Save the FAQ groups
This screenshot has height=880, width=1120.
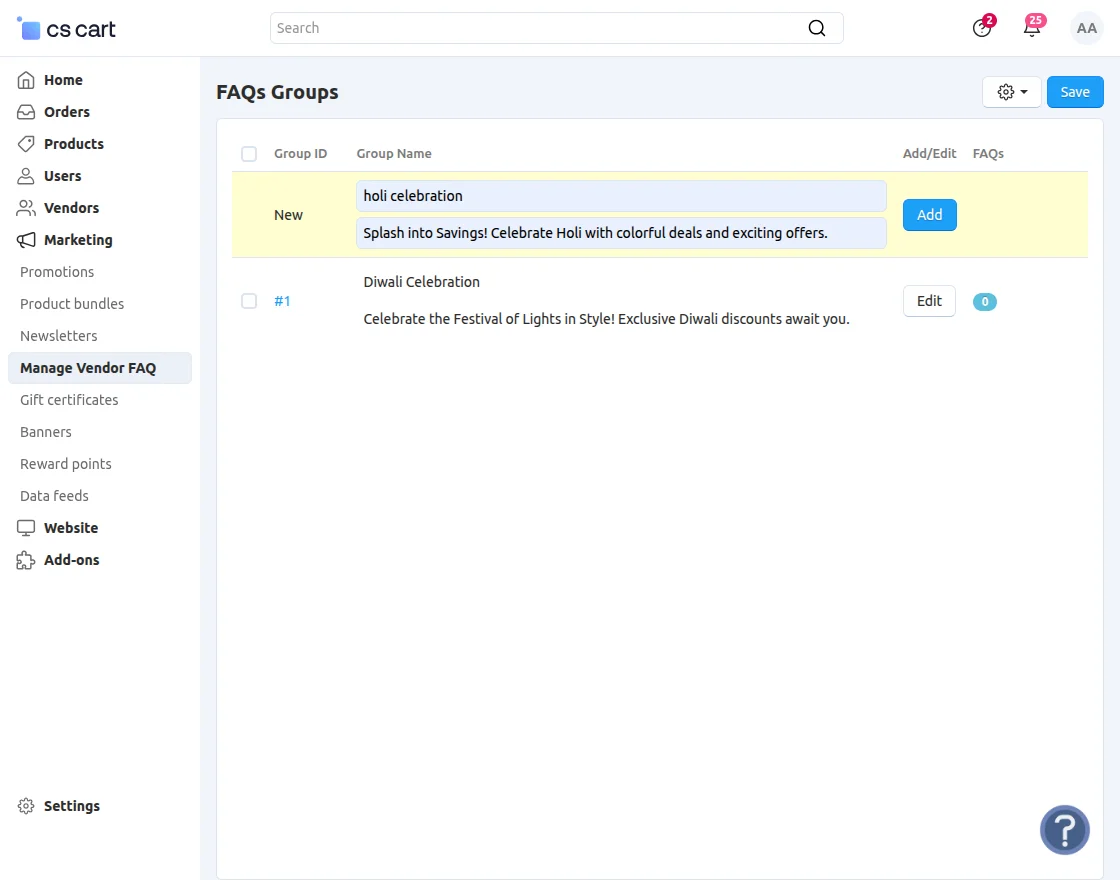tap(1075, 92)
